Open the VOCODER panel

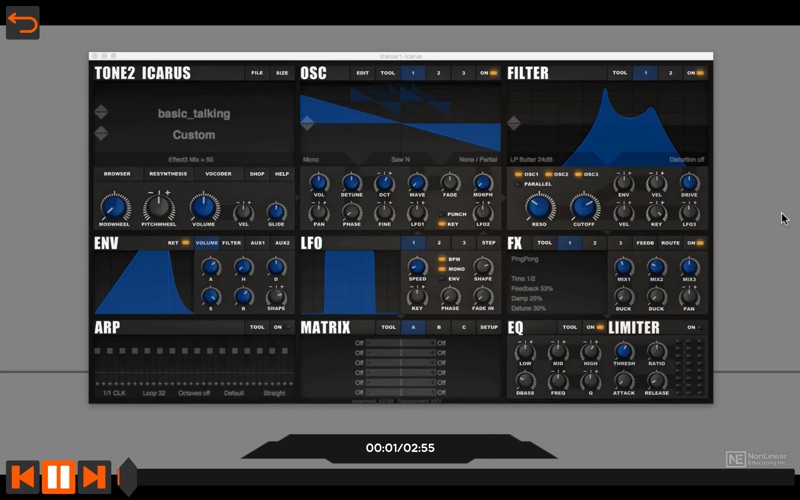coord(218,174)
